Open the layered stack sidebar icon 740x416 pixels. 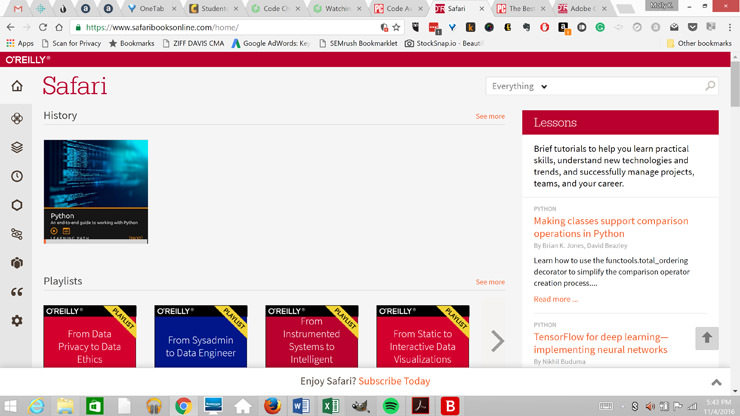[x=17, y=147]
